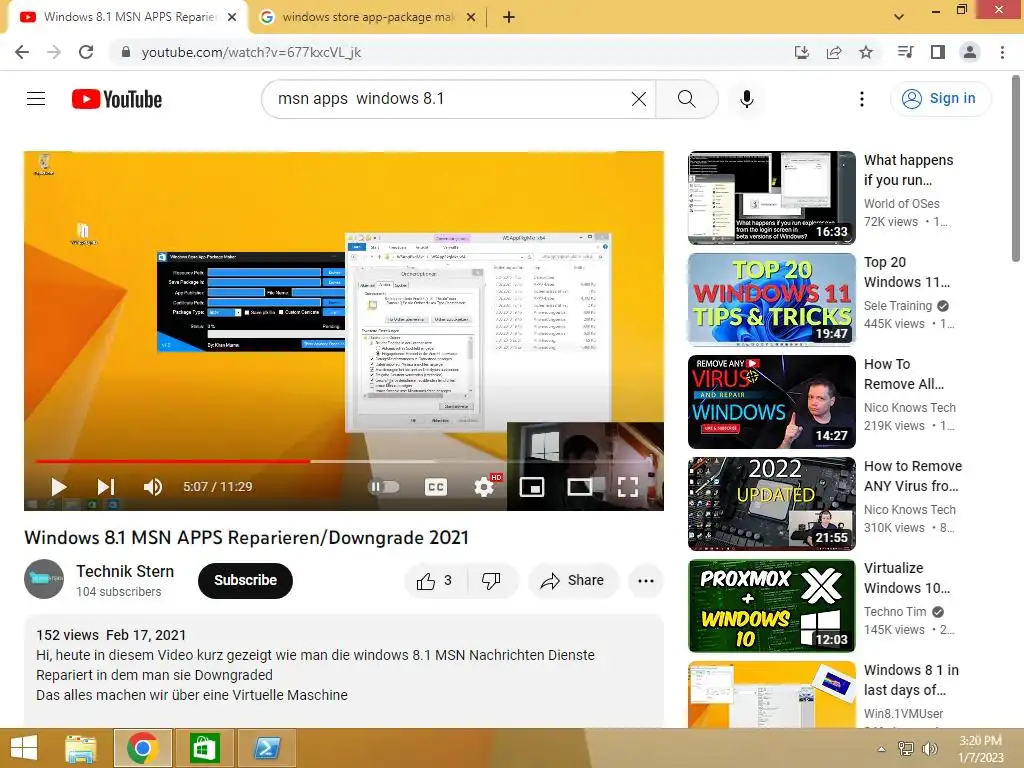Open PowerShell from taskbar
The image size is (1024, 768).
tap(267, 748)
